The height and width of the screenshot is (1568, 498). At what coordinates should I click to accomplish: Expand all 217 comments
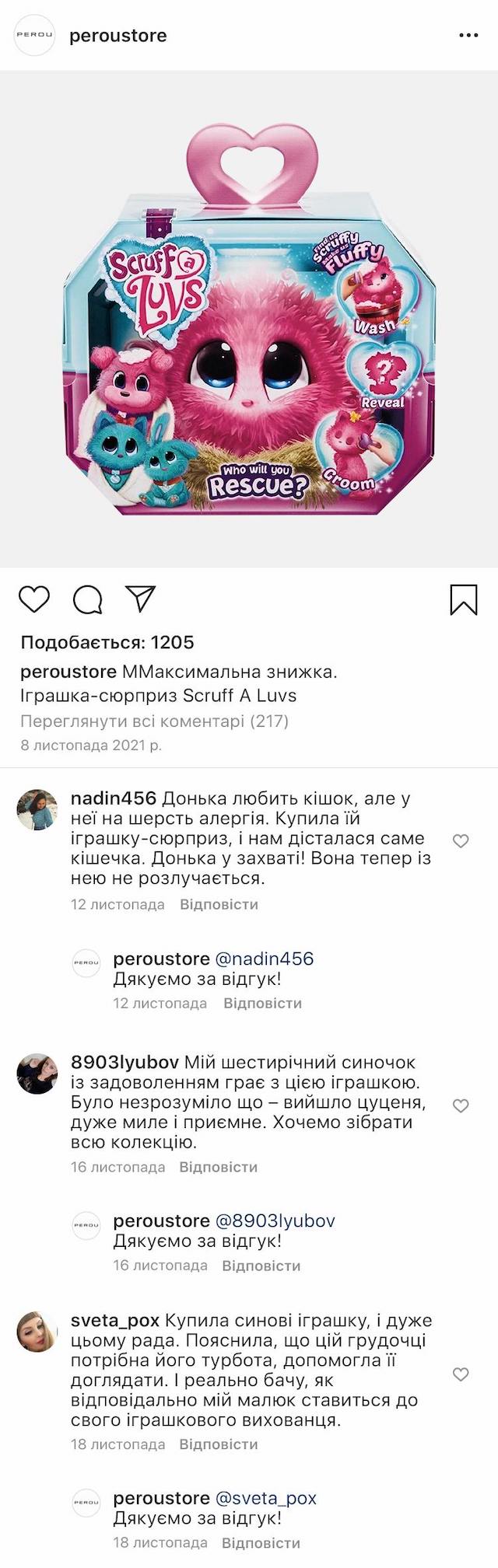(x=154, y=721)
